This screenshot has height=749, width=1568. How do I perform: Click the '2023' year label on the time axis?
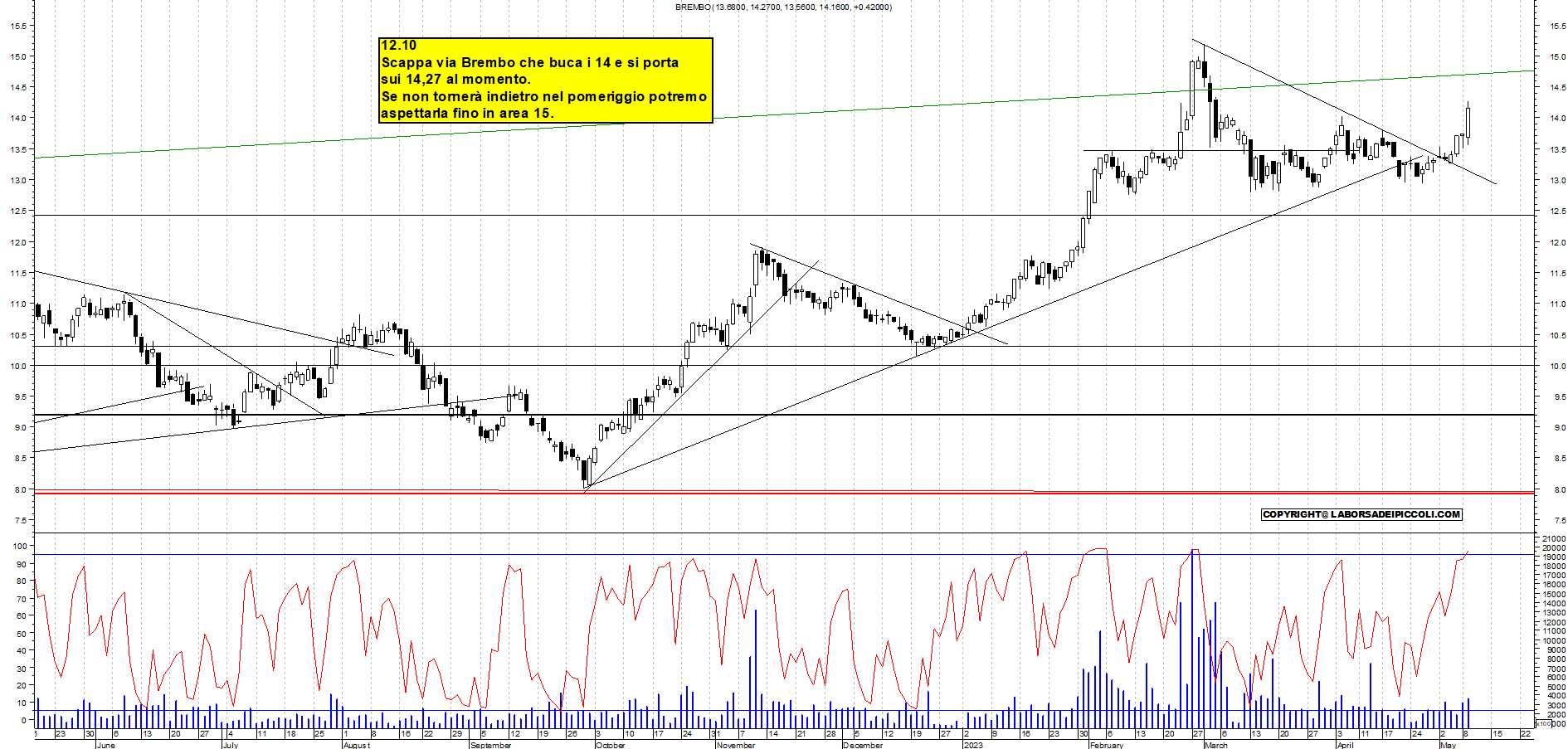(972, 745)
